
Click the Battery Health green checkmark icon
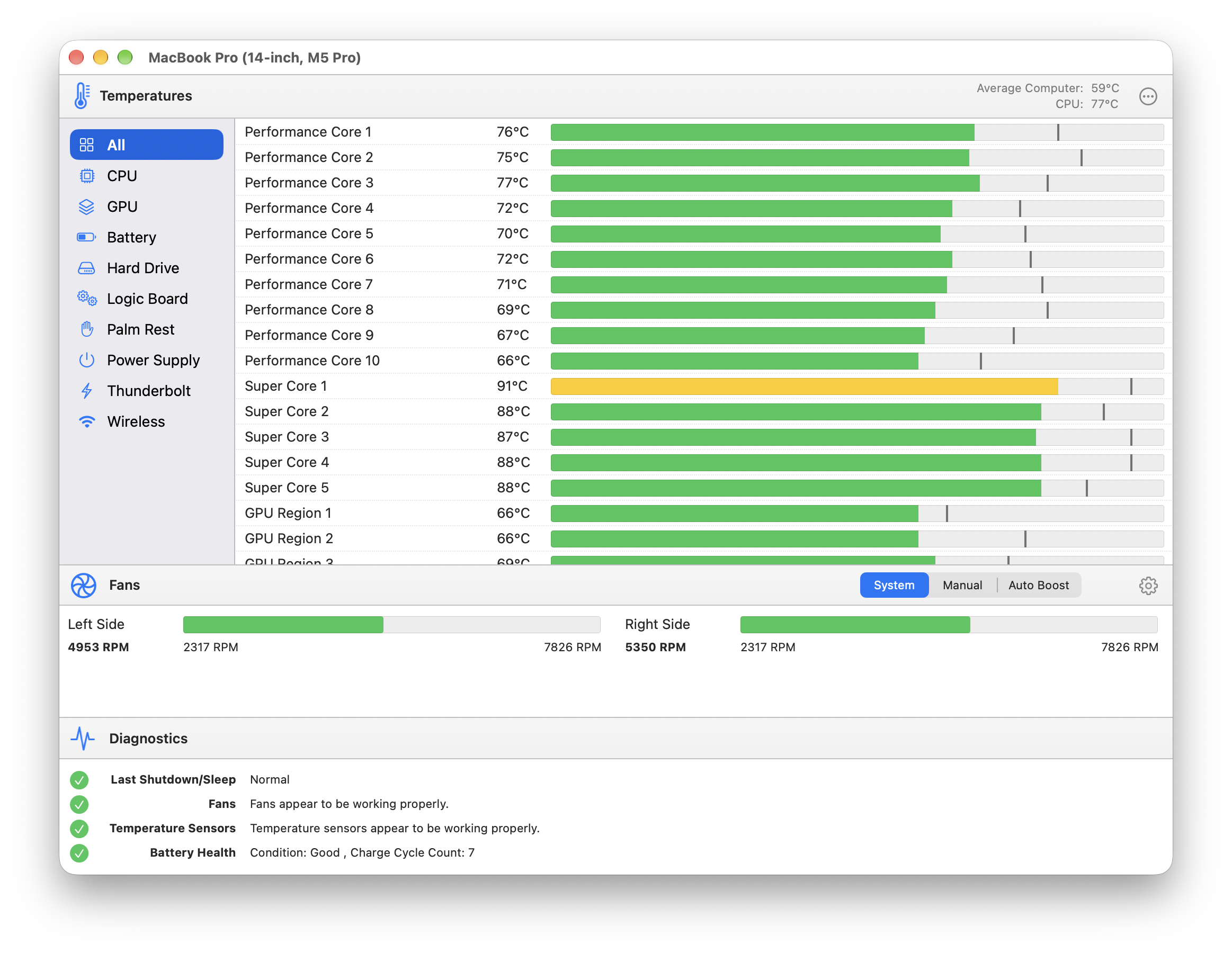(x=79, y=852)
